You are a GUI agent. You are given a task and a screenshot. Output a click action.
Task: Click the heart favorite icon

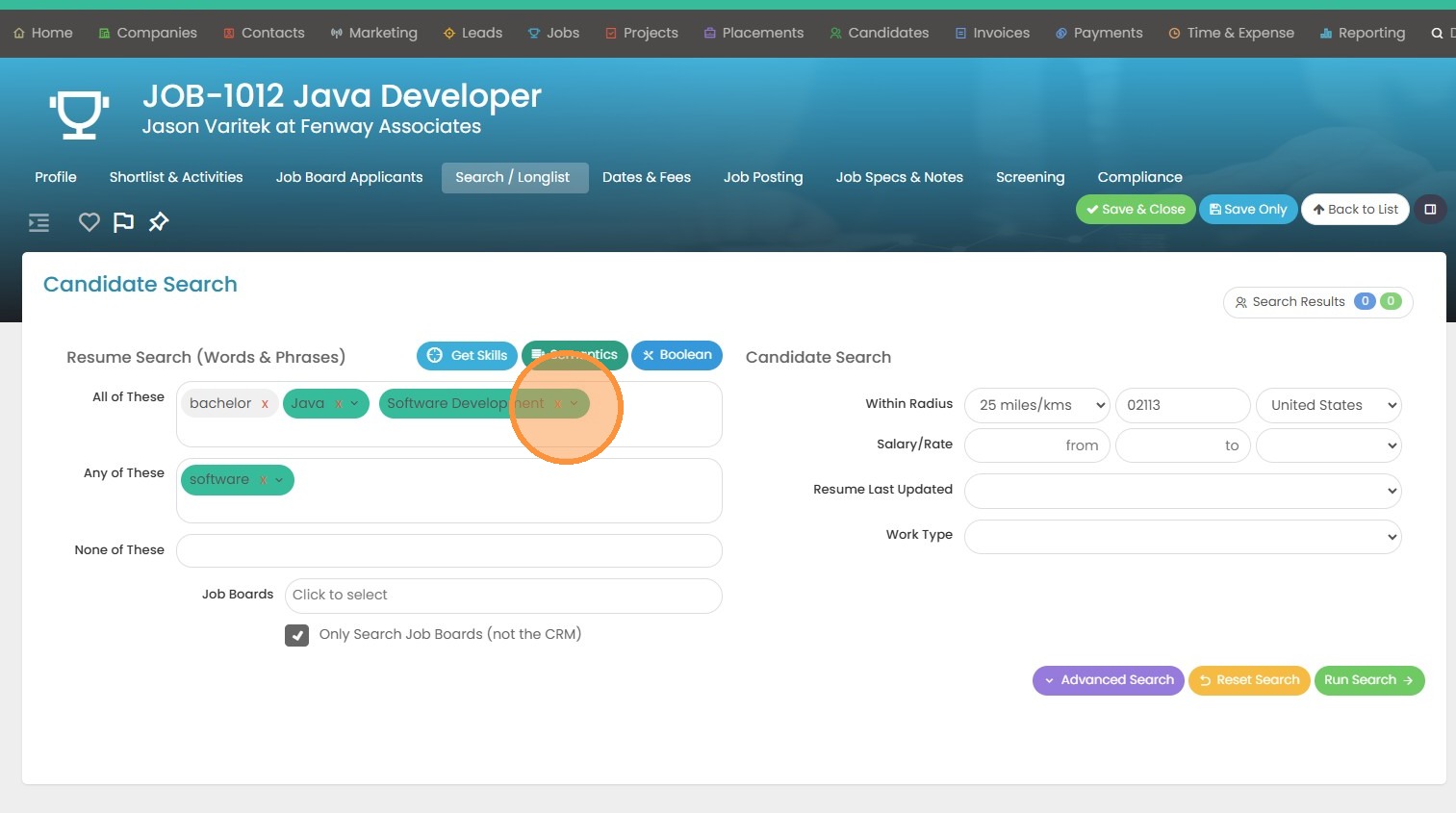pyautogui.click(x=89, y=222)
